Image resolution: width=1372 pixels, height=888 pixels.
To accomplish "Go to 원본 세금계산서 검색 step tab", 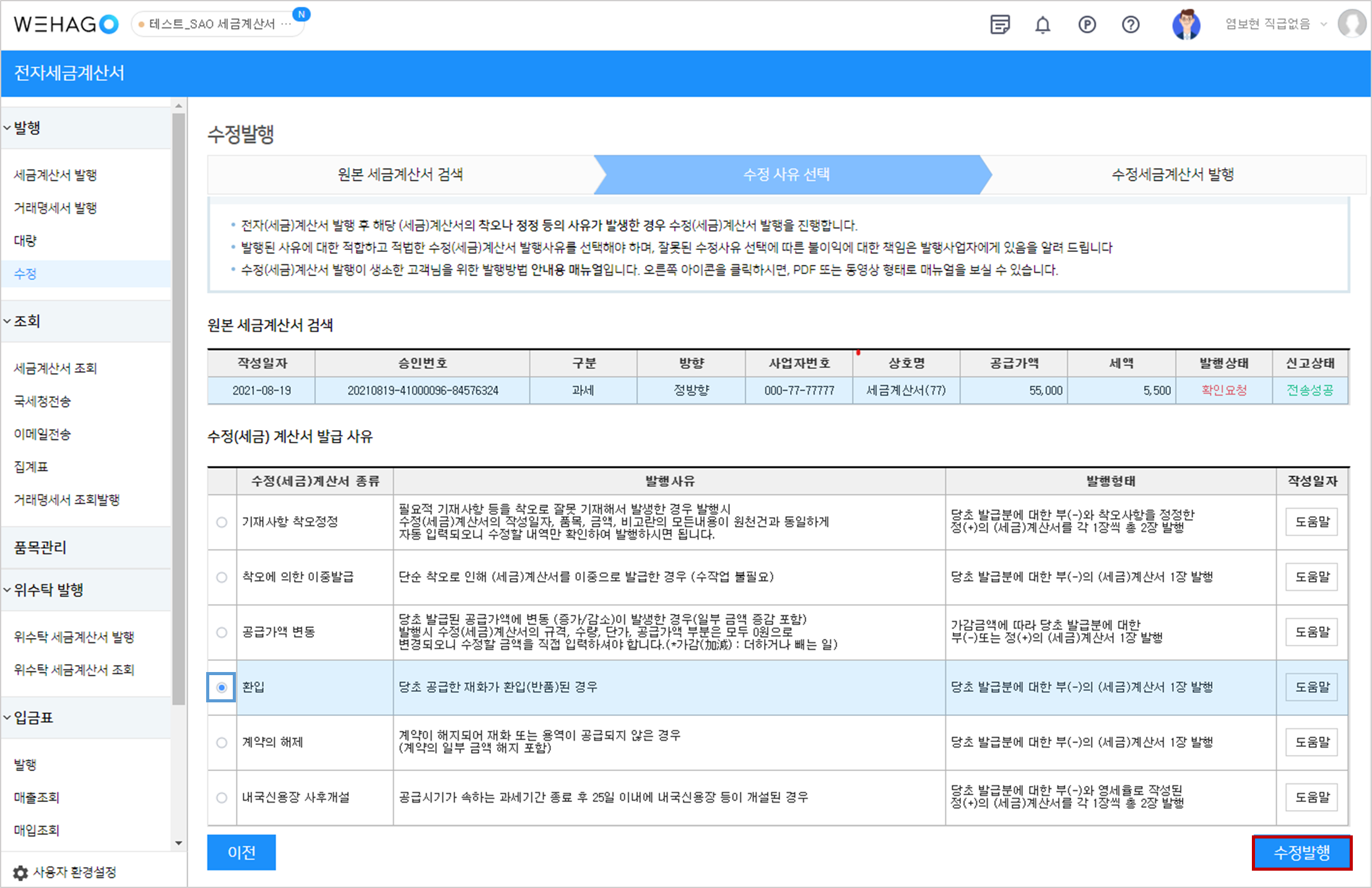I will 400,175.
